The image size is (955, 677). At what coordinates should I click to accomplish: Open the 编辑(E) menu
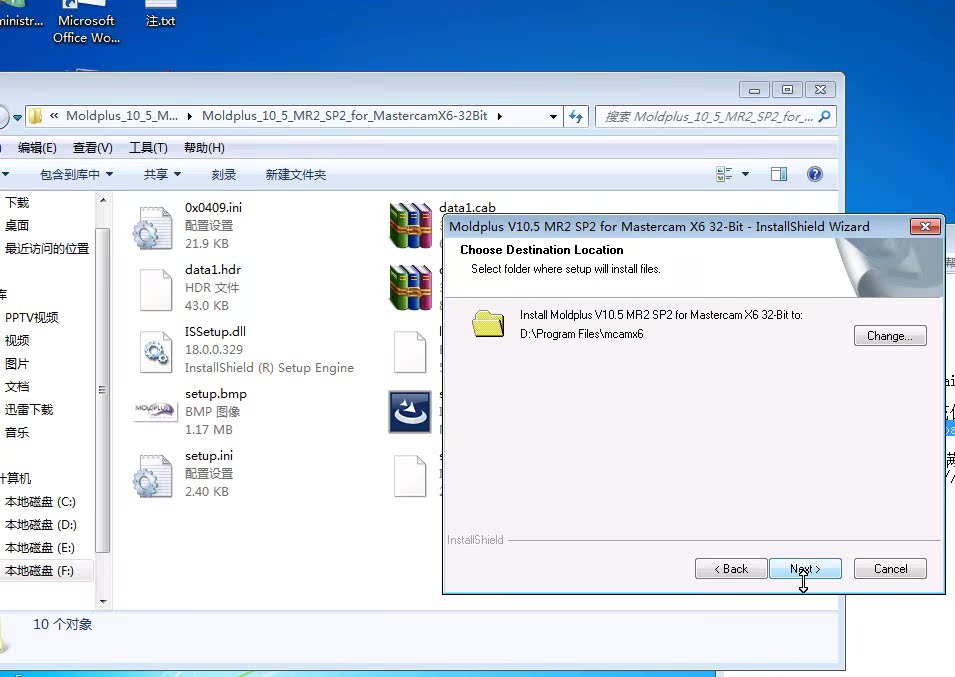click(37, 148)
